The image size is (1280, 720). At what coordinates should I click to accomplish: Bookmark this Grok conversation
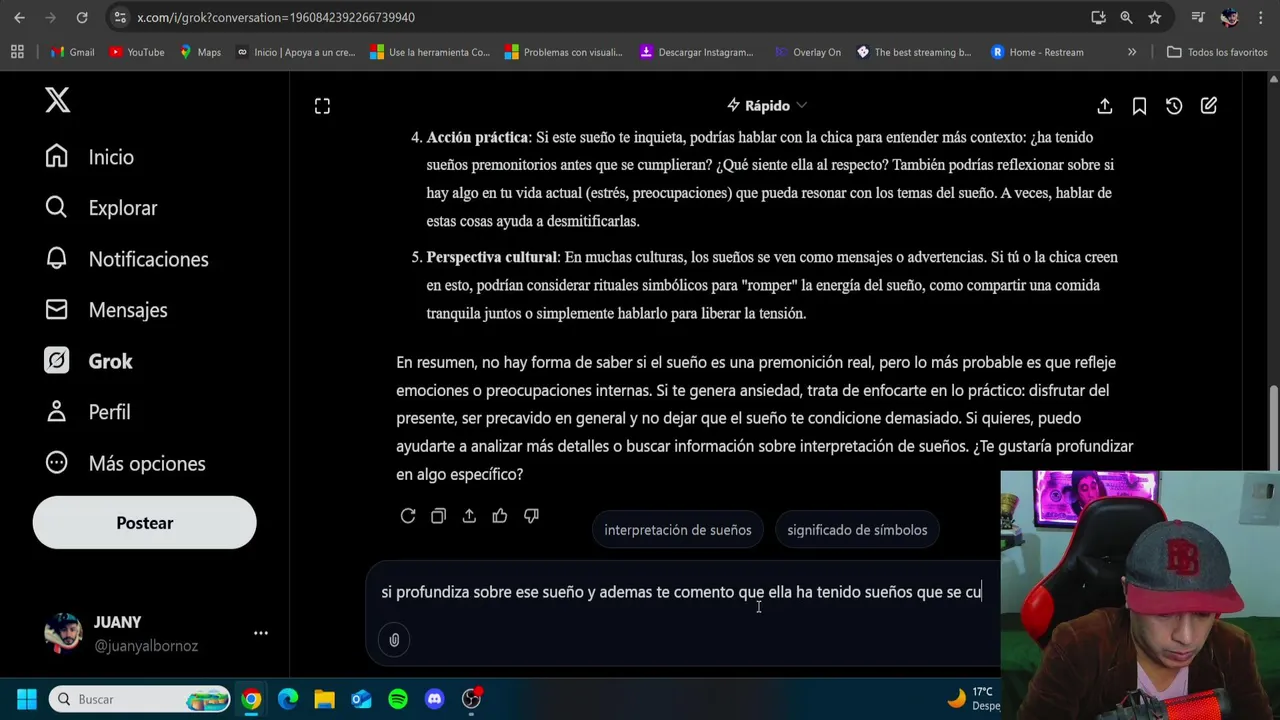point(1139,106)
